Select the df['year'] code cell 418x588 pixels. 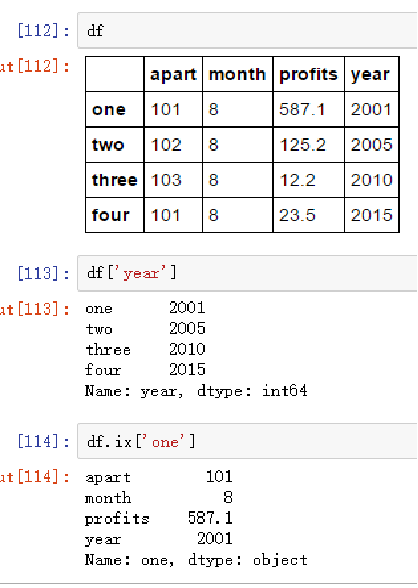point(247,273)
